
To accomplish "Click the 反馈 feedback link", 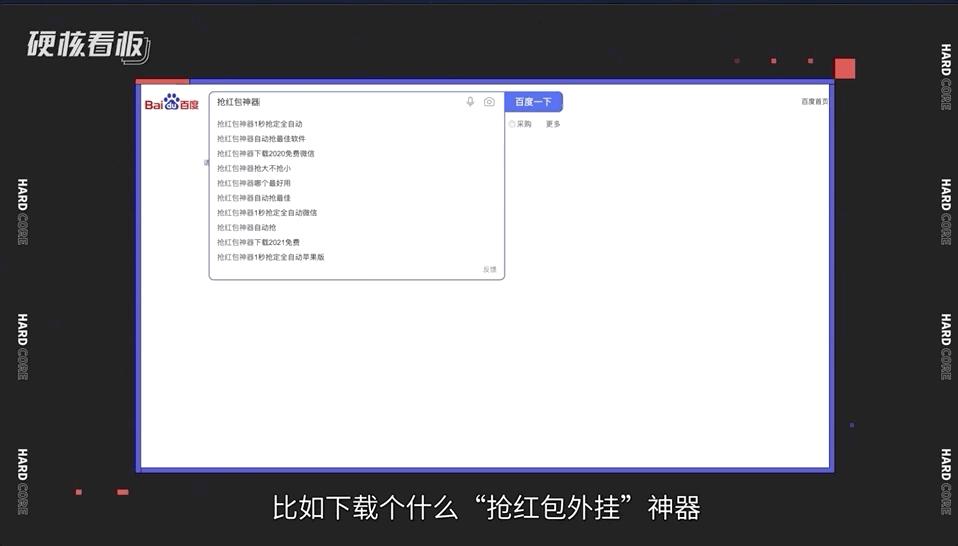I will (490, 269).
